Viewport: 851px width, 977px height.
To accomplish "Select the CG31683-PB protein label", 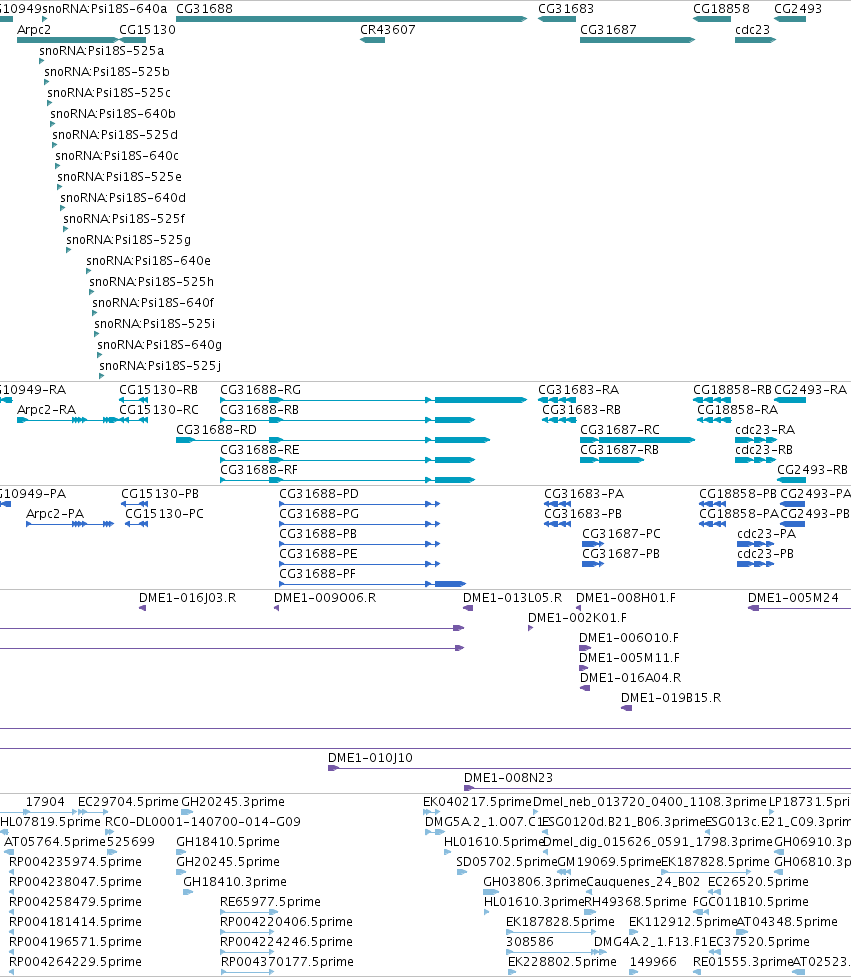I will click(x=583, y=513).
